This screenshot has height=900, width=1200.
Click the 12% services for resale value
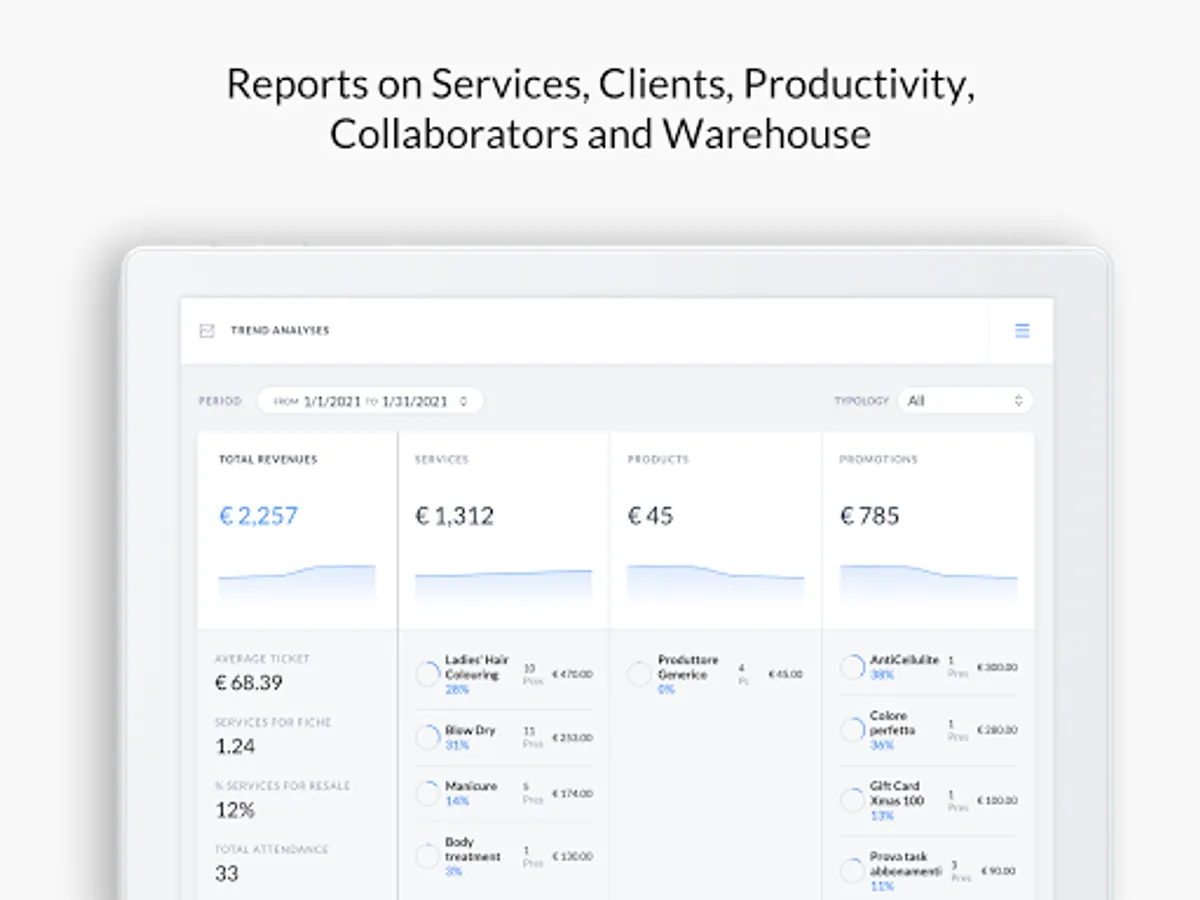point(235,810)
